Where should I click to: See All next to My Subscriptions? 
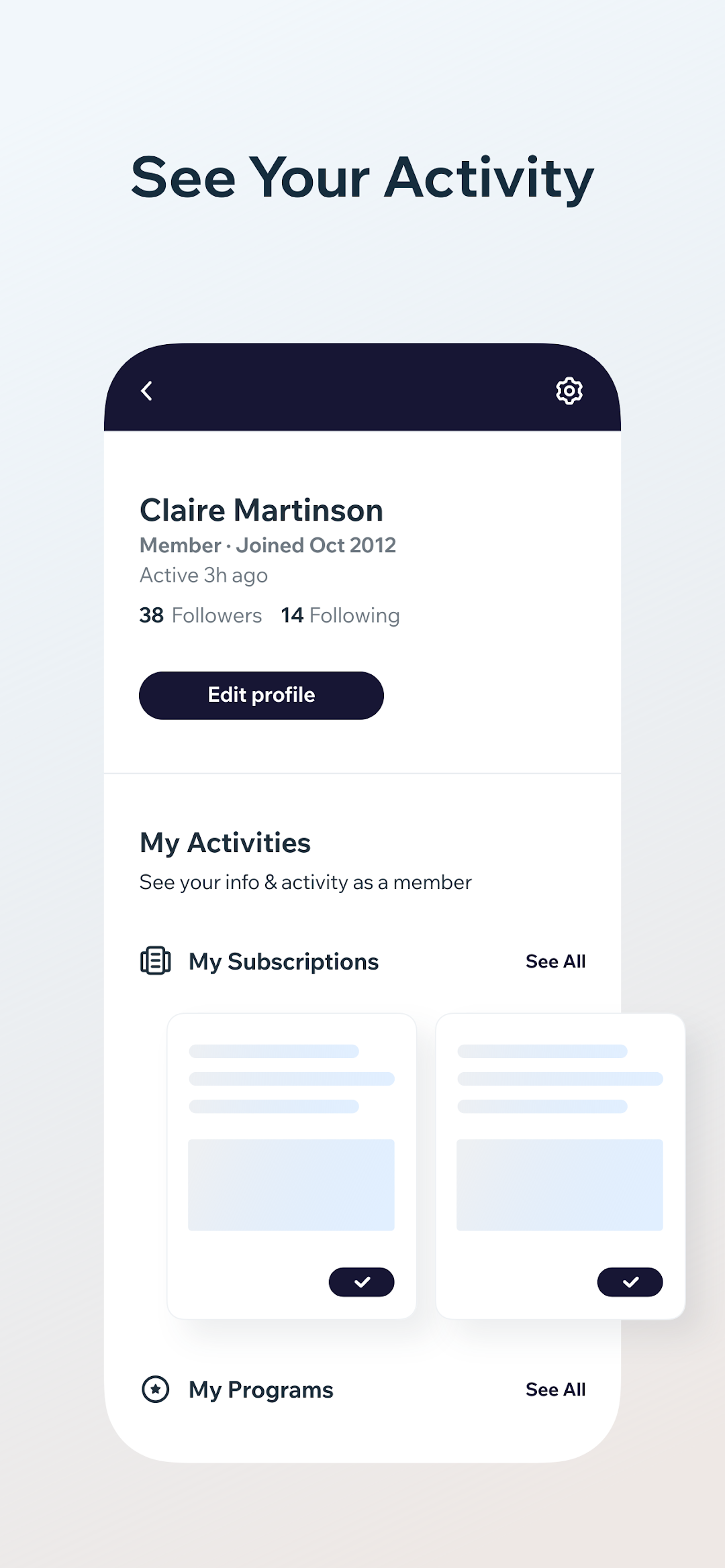(555, 961)
